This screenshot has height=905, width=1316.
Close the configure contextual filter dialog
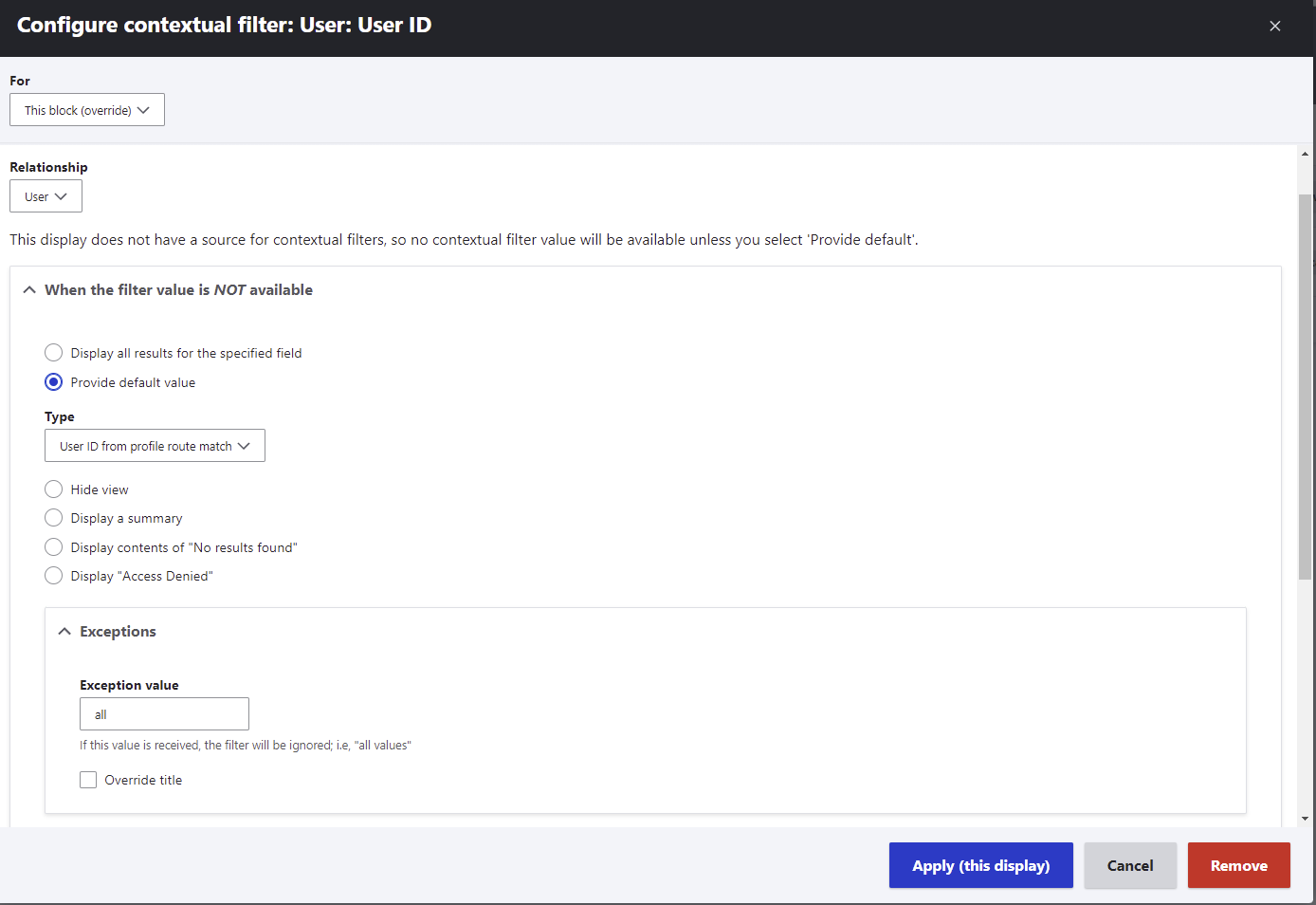pyautogui.click(x=1274, y=26)
